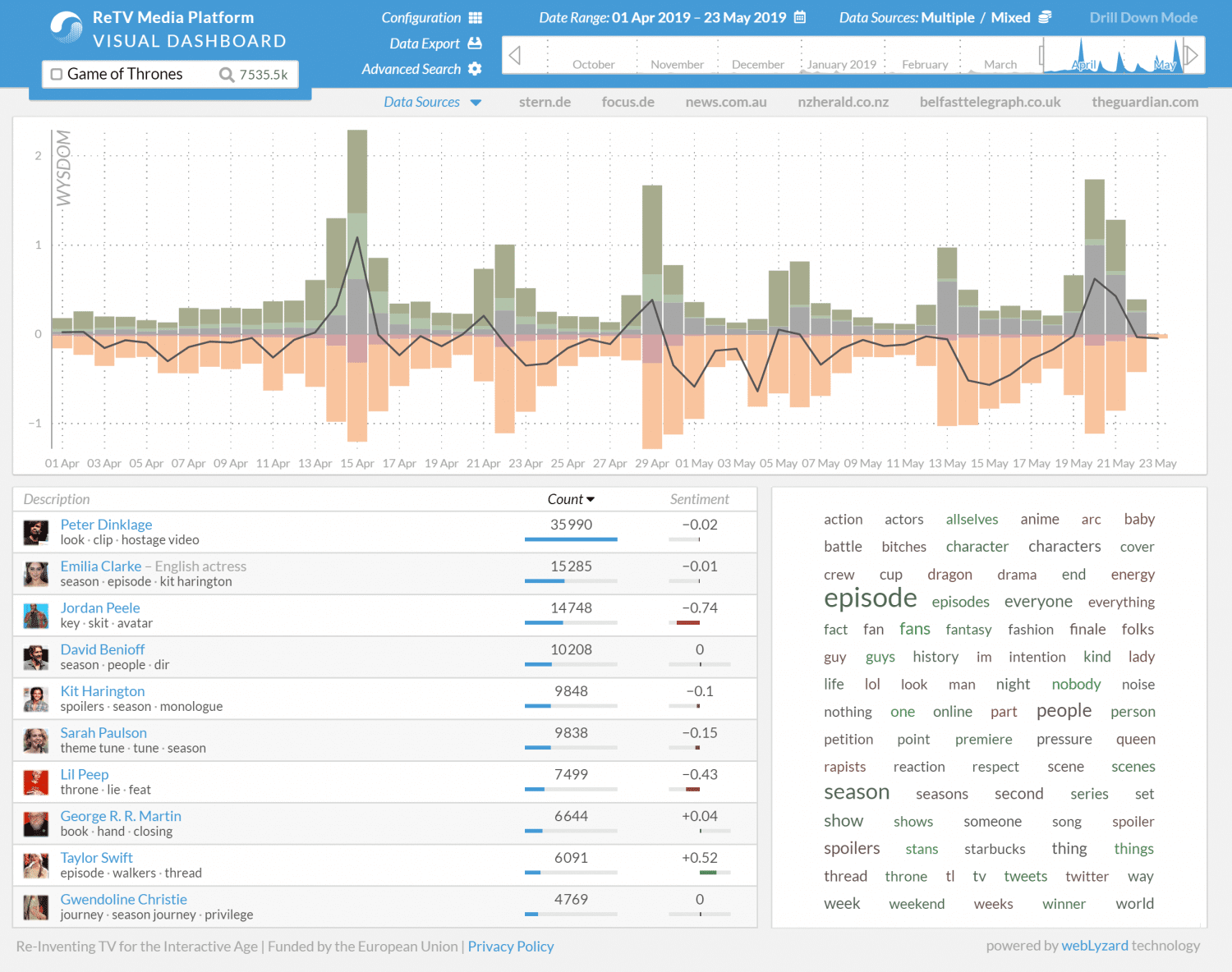Click the April range in timeline
The height and width of the screenshot is (972, 1232).
1084,65
